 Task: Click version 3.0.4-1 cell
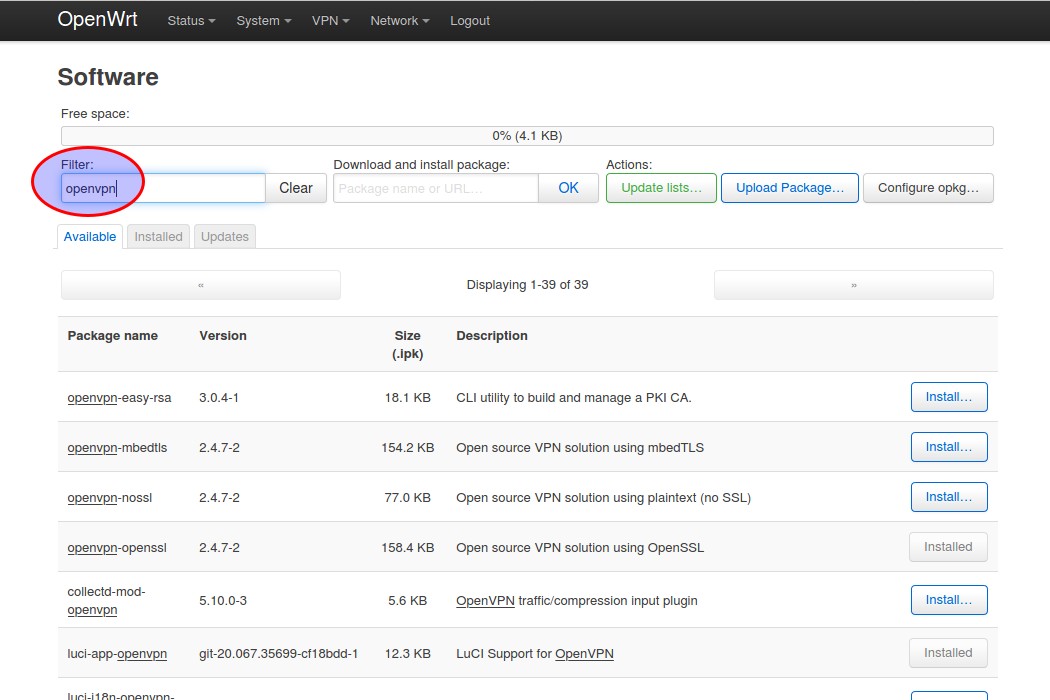point(219,398)
